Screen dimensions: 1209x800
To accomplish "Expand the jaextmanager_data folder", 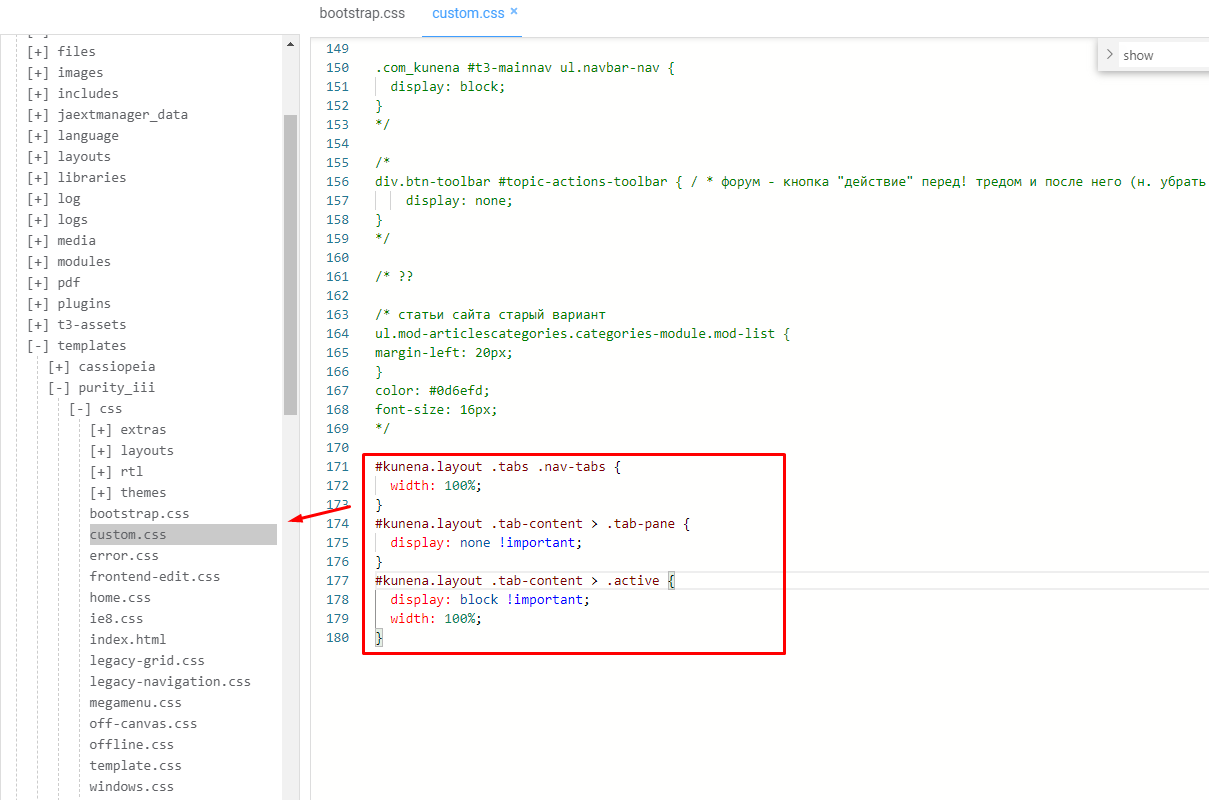I will click(x=38, y=115).
